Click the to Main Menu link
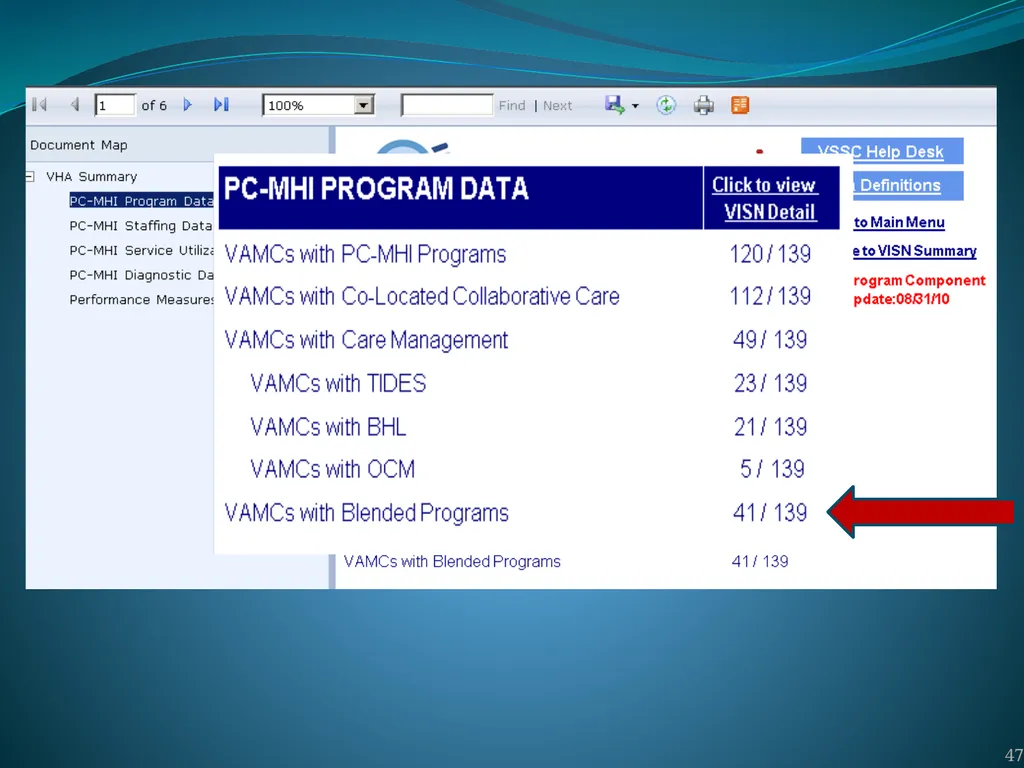1024x768 pixels. (899, 223)
